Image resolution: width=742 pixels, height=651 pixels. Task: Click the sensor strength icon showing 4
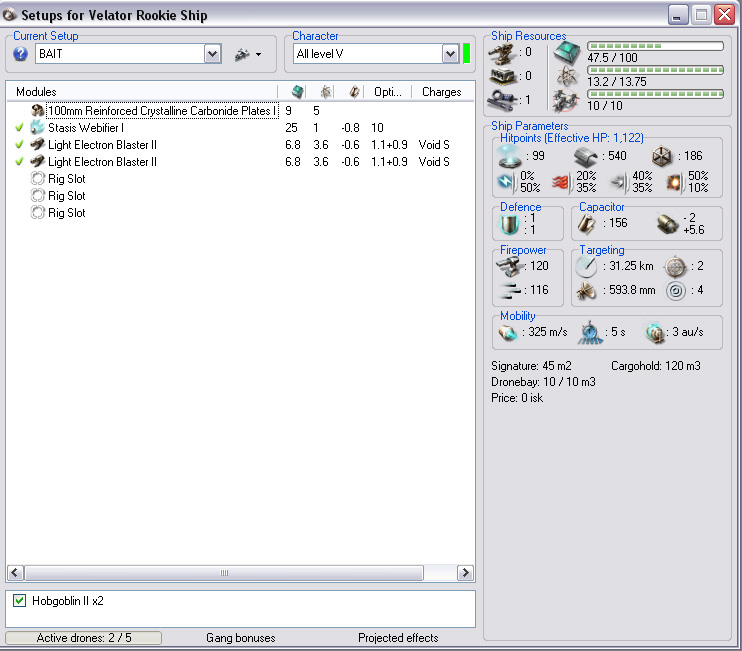click(x=676, y=290)
